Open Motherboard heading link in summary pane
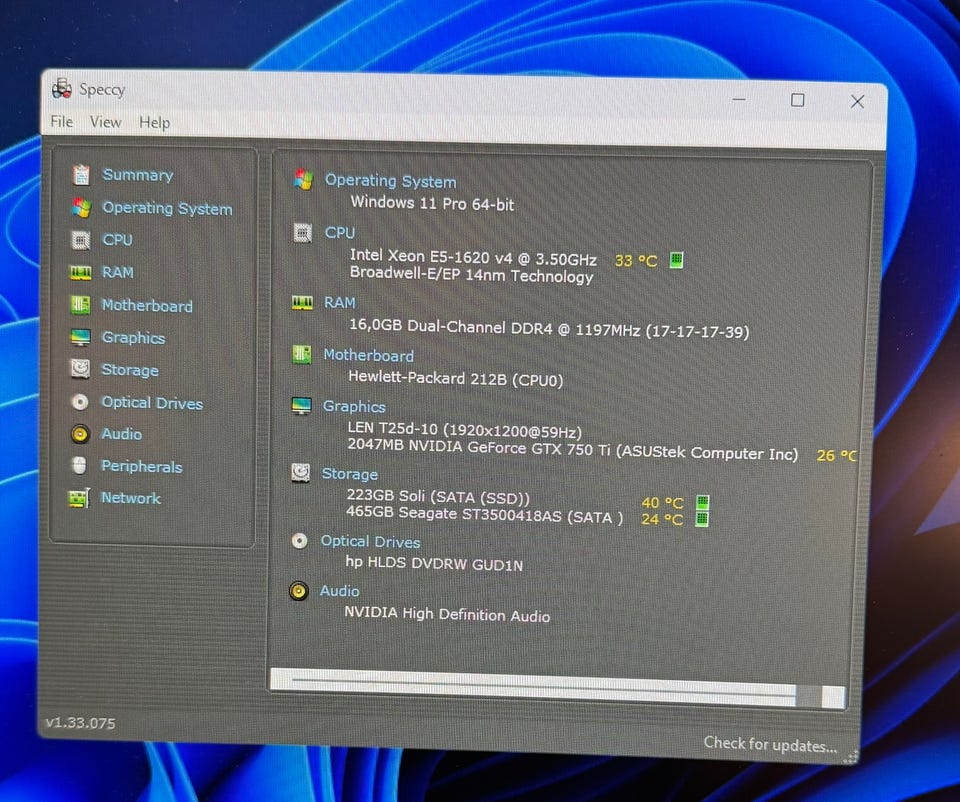Screen dimensions: 960x802 [369, 355]
